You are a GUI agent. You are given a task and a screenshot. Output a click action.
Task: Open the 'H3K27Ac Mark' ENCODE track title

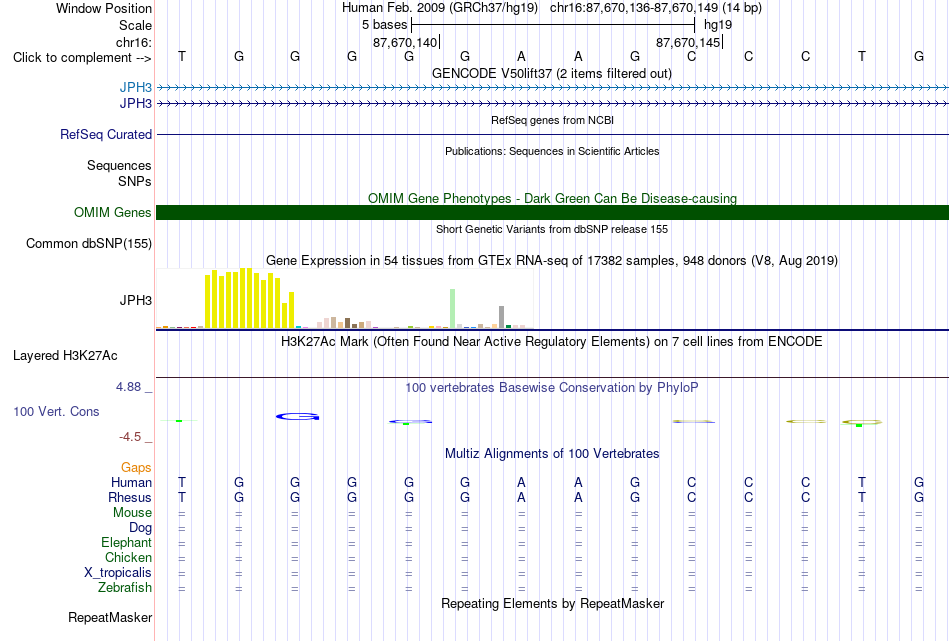(552, 341)
